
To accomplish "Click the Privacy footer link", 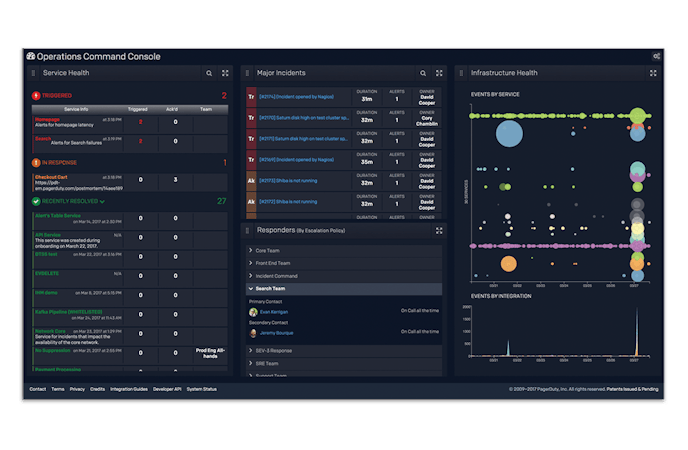I will tap(77, 389).
